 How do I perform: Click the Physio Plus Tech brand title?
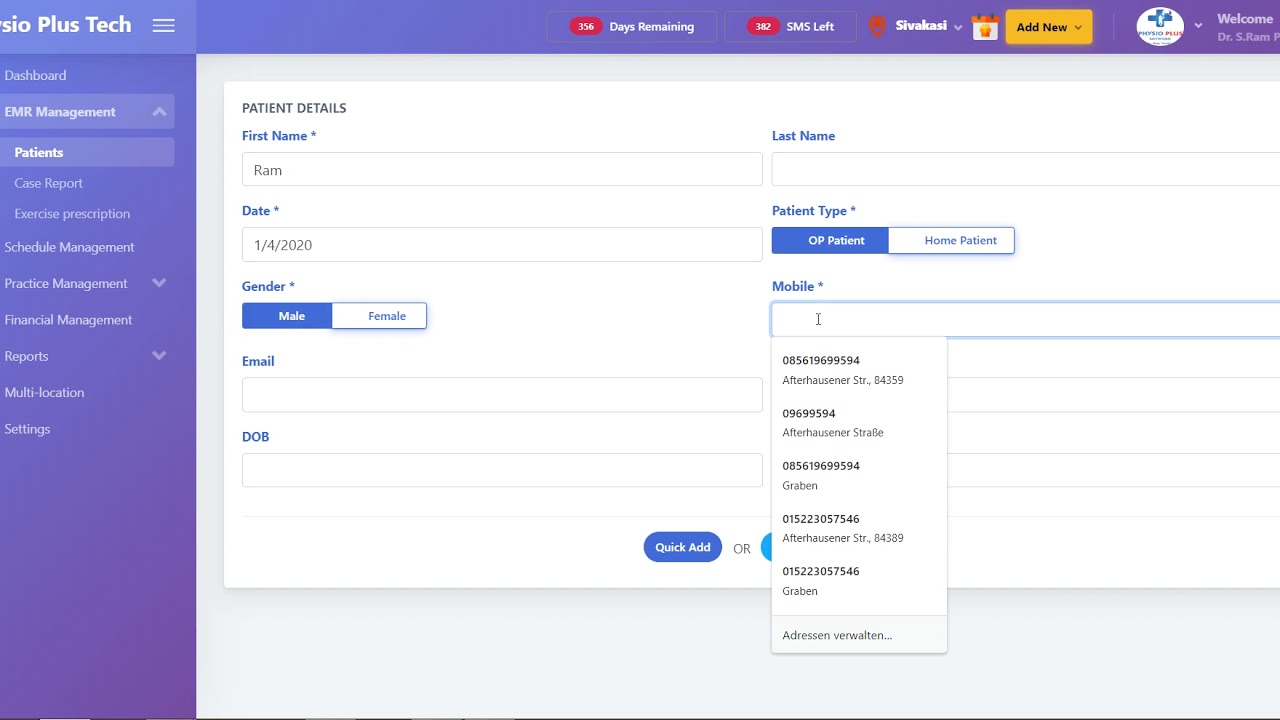pos(66,25)
